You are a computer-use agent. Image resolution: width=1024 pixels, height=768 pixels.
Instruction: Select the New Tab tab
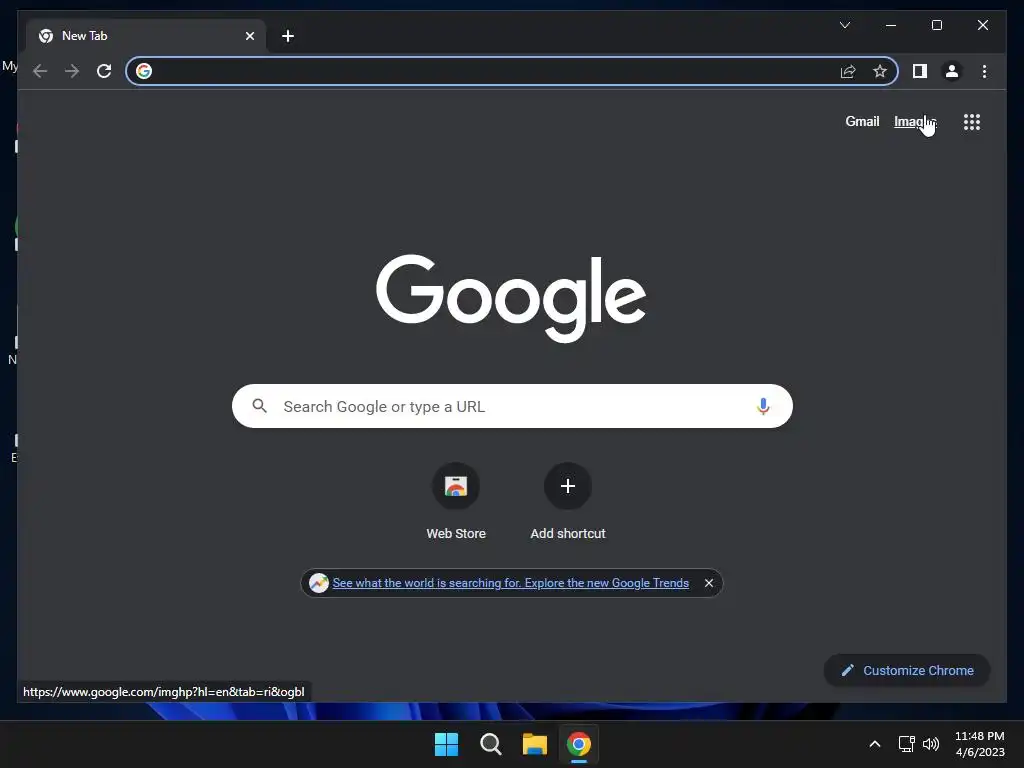[x=145, y=36]
